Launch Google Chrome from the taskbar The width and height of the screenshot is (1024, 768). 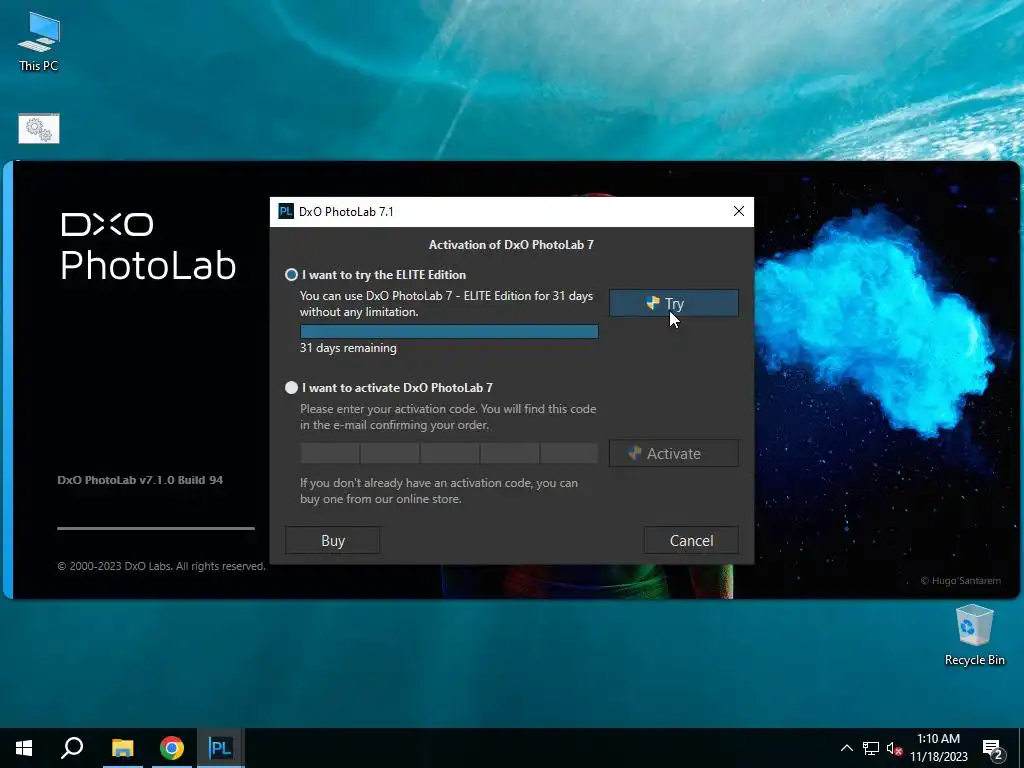coord(171,748)
